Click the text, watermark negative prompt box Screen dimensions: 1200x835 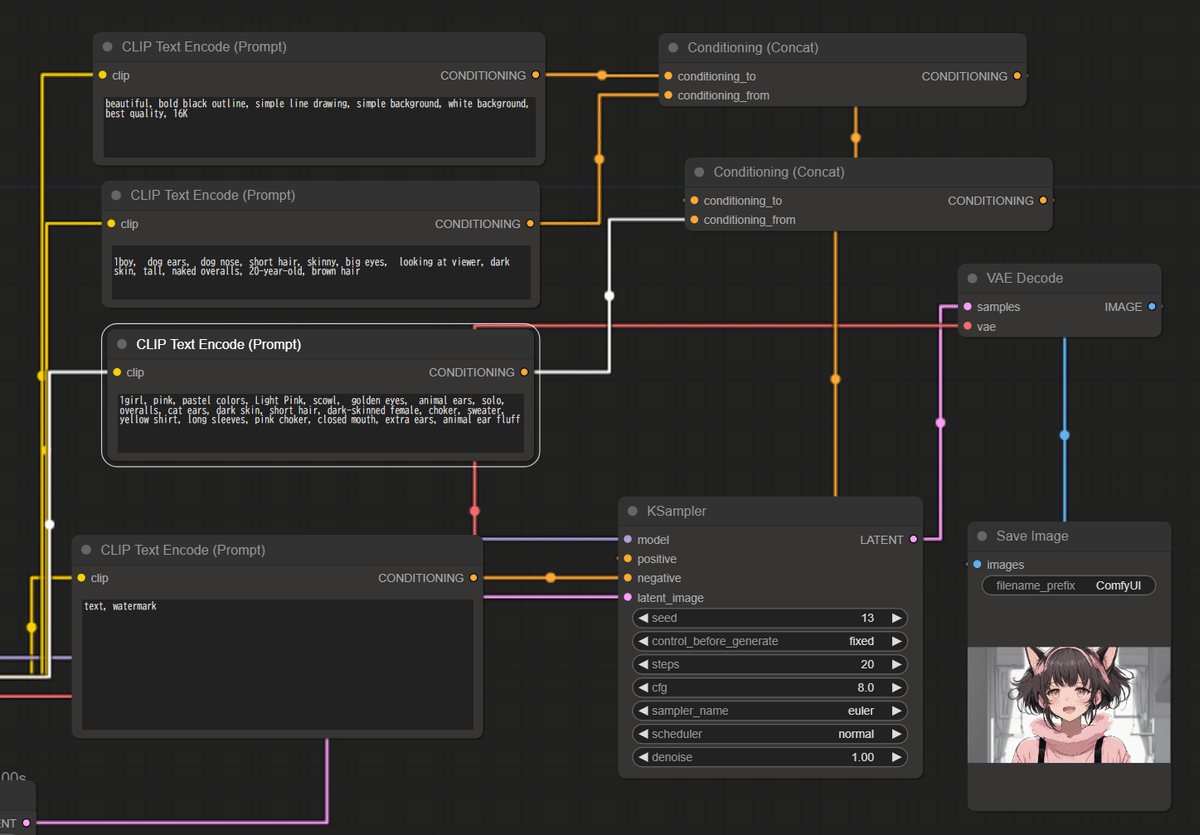point(277,664)
